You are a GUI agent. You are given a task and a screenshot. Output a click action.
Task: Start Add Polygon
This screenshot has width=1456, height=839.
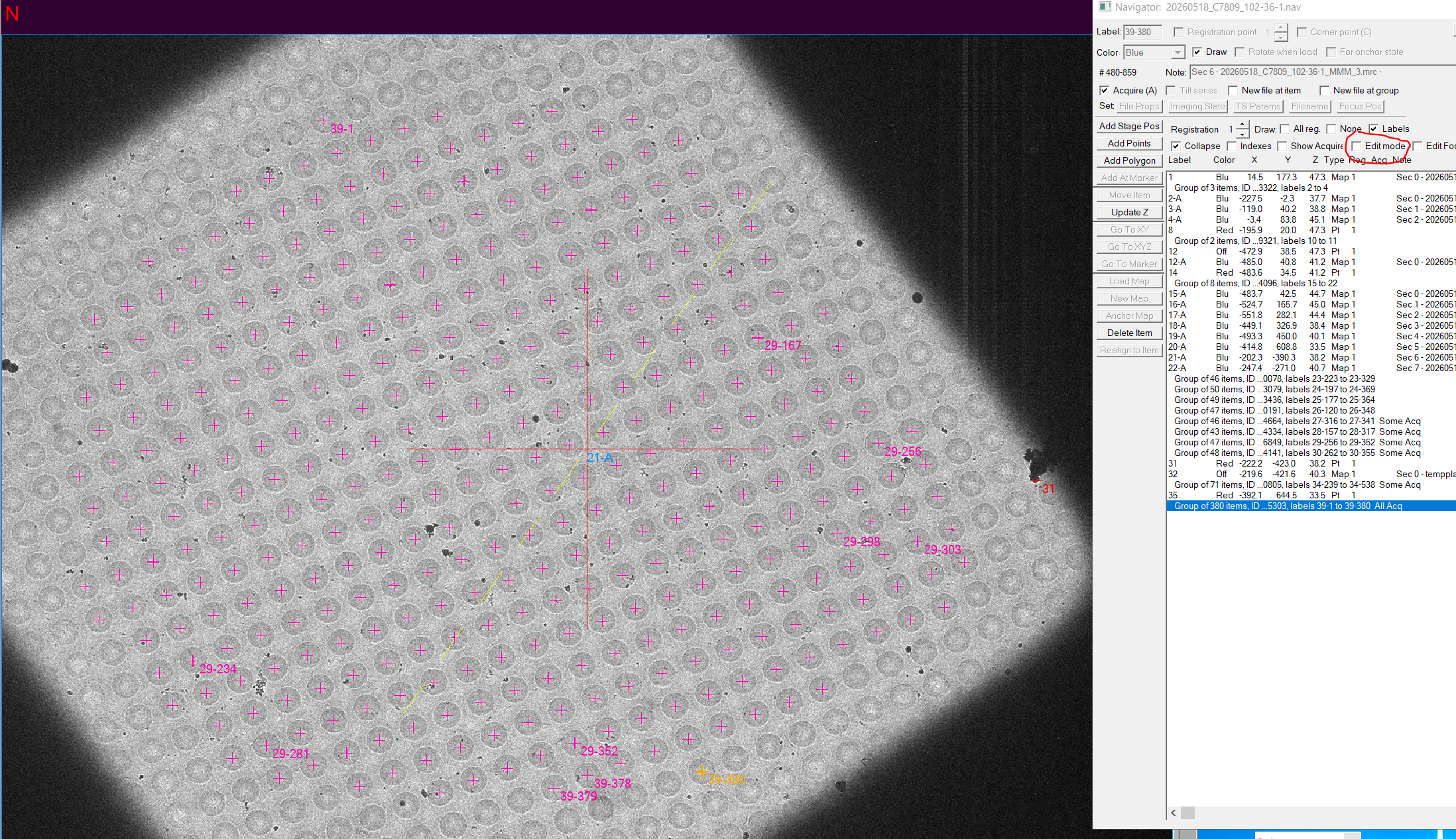[1128, 160]
